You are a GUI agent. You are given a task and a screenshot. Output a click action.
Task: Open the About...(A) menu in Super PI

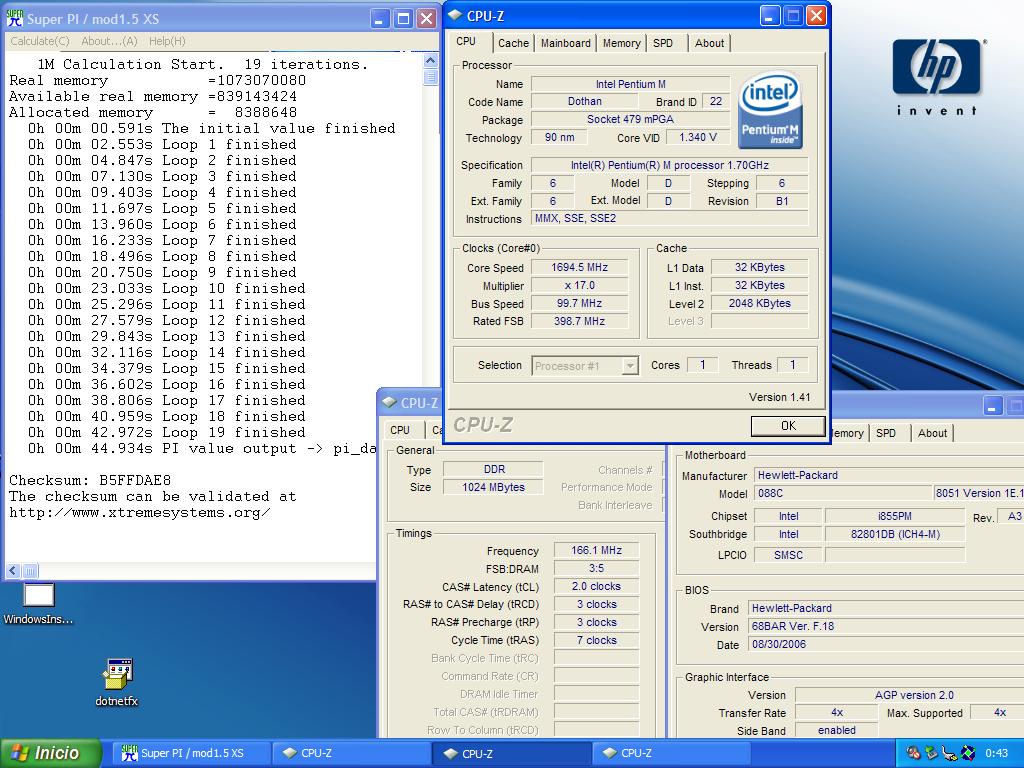pos(109,41)
